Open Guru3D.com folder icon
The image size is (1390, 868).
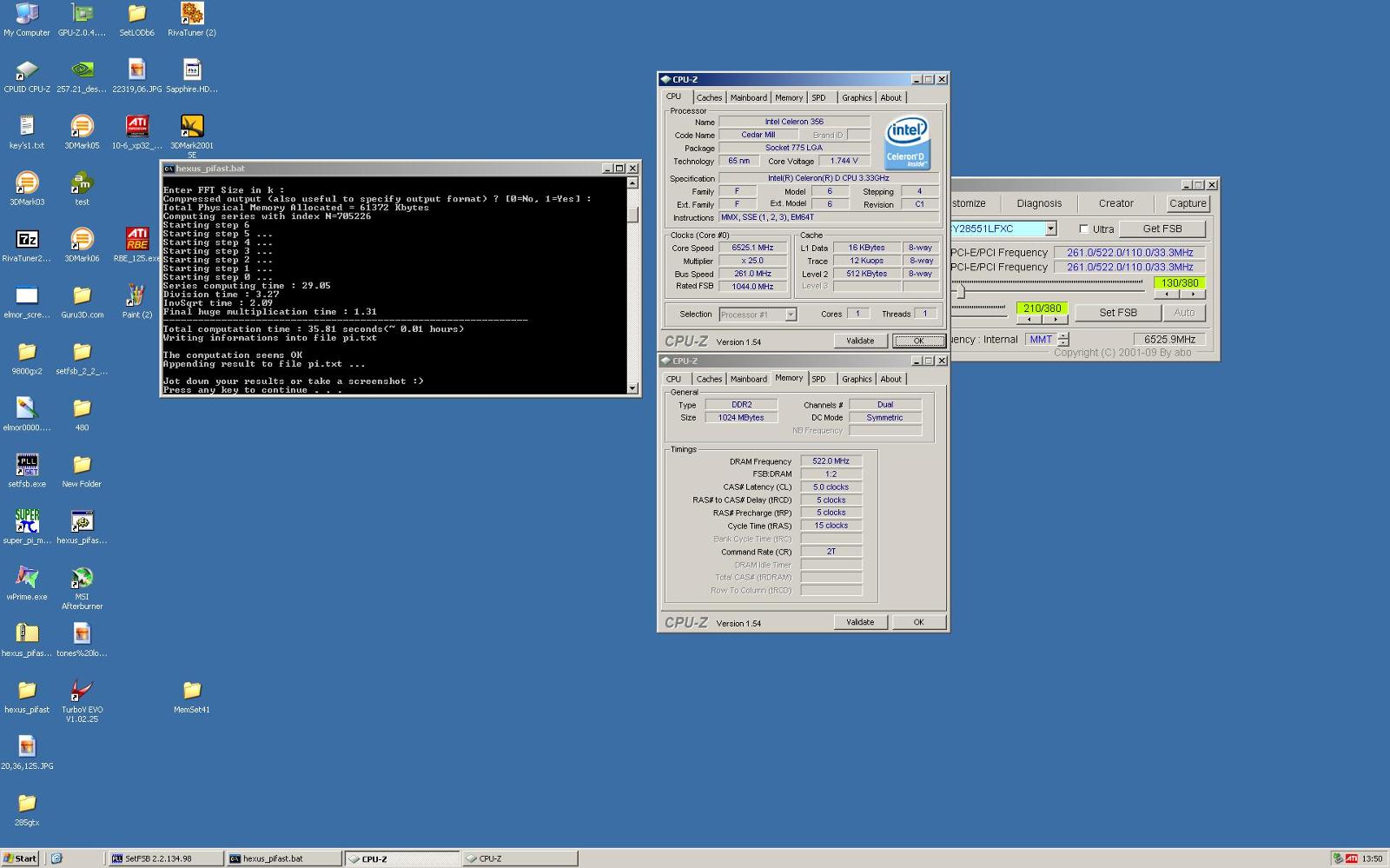coord(82,302)
